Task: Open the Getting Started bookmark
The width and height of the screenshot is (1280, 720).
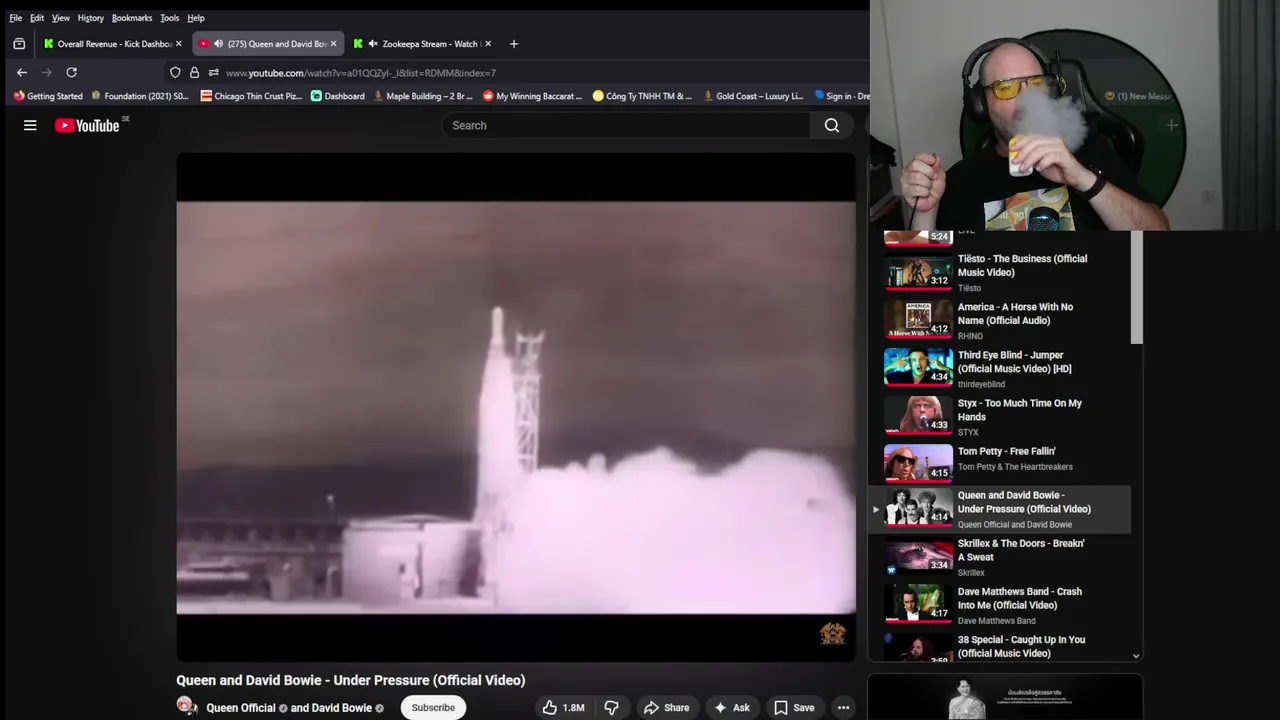Action: 48,96
